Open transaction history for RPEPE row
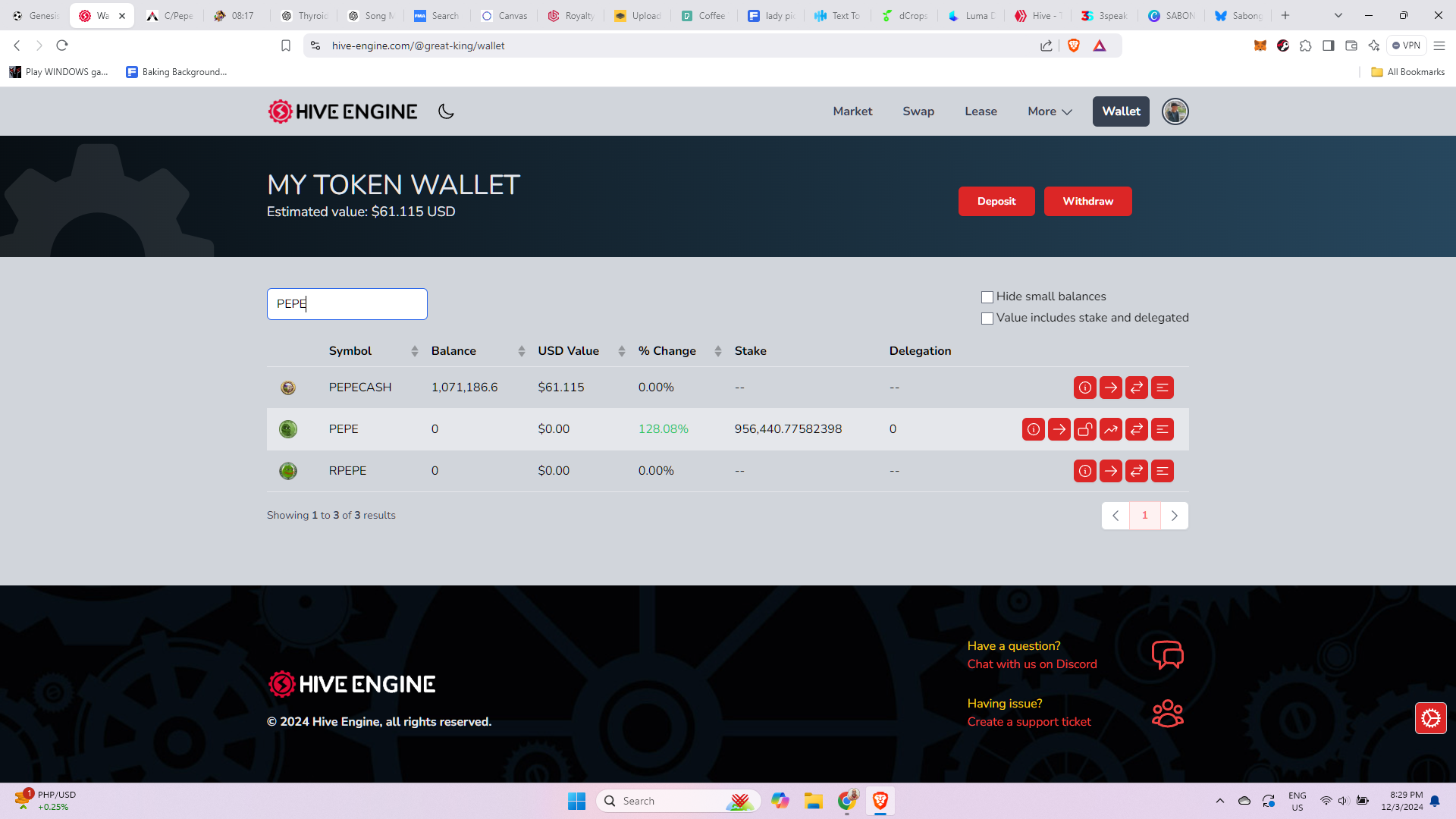The height and width of the screenshot is (819, 1456). coord(1163,471)
